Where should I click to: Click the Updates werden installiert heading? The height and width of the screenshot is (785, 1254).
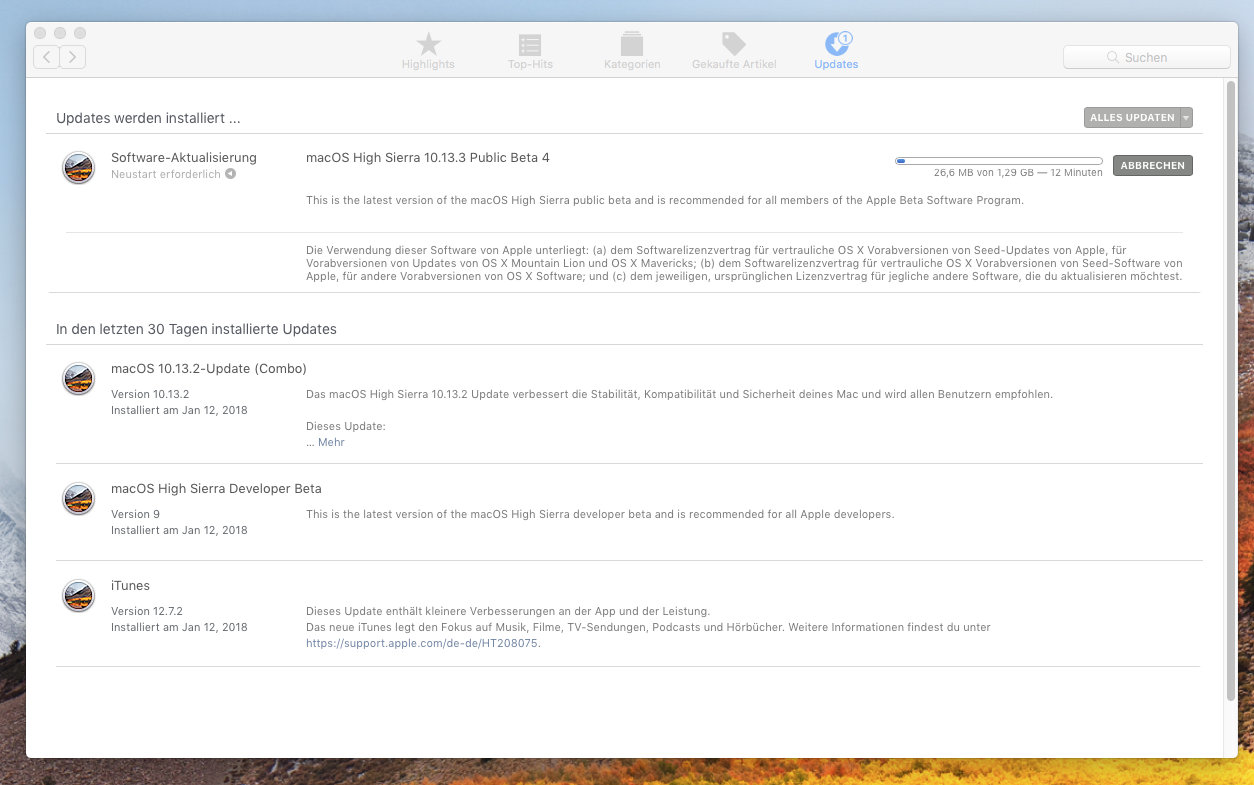point(148,118)
